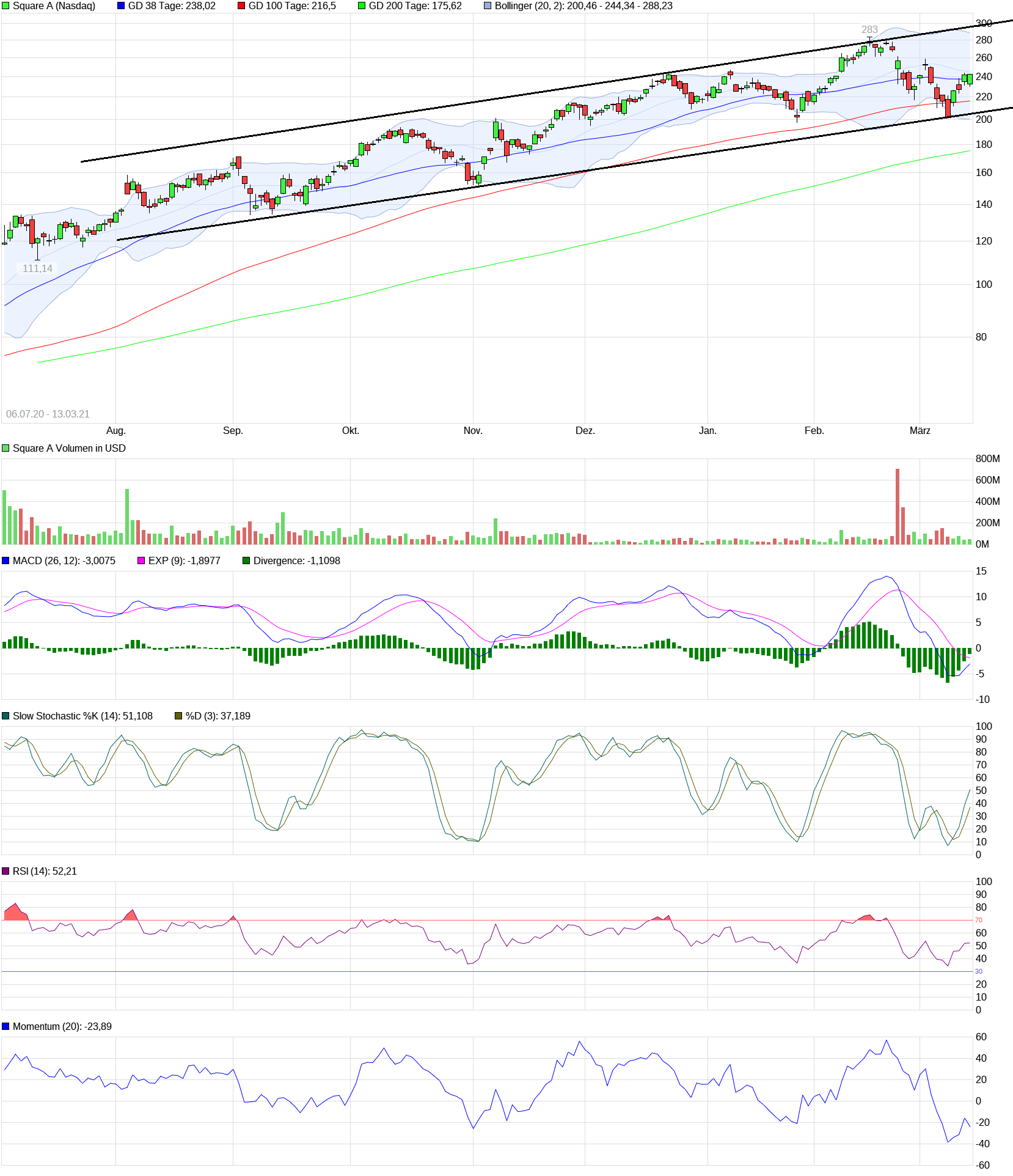Click the red RSI 70 threshold label
Viewport: 1013px width, 1176px height.
(979, 921)
